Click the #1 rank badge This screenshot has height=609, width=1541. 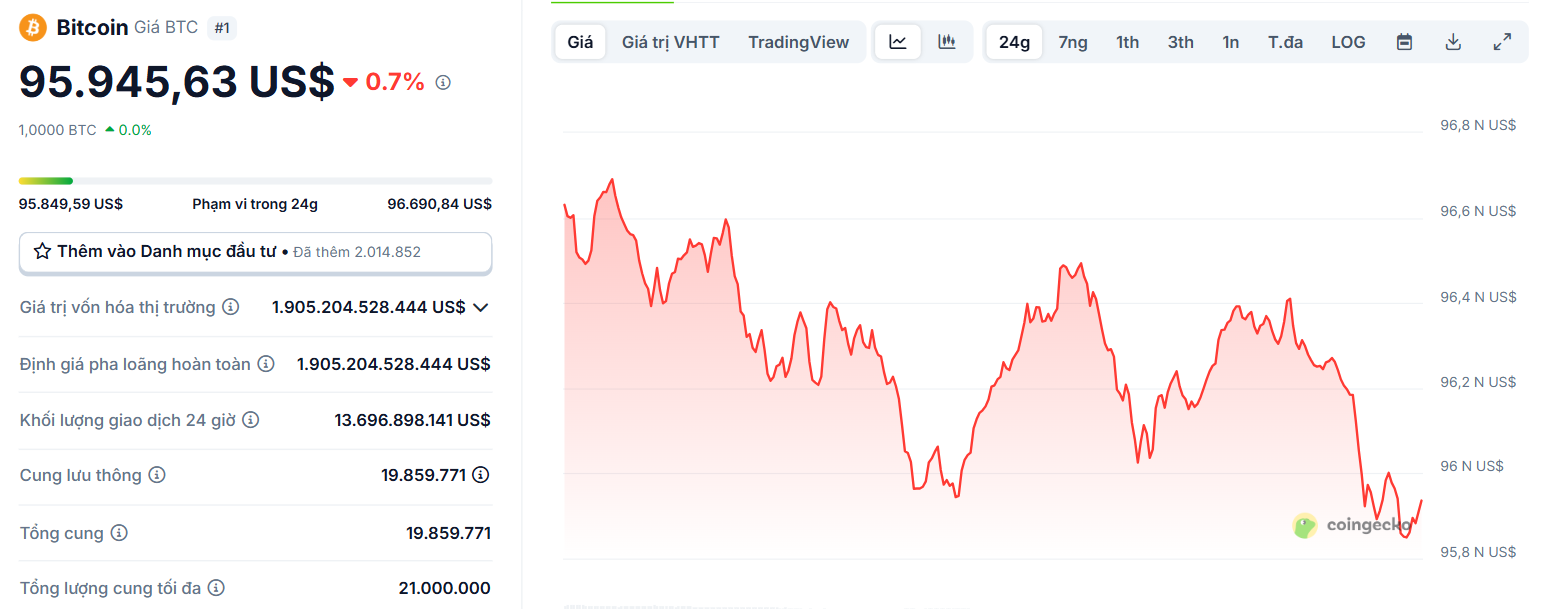click(x=222, y=28)
